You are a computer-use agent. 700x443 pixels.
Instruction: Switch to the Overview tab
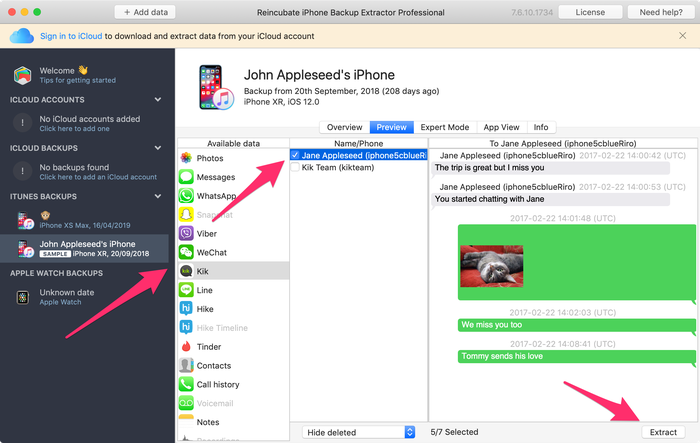[x=344, y=127]
